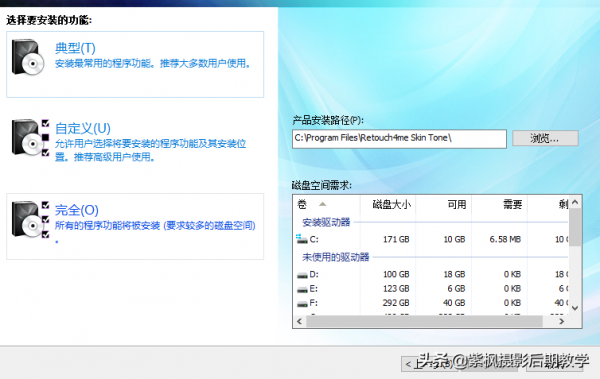Click the disk list scroll up arrow
The height and width of the screenshot is (379, 600).
tap(575, 202)
